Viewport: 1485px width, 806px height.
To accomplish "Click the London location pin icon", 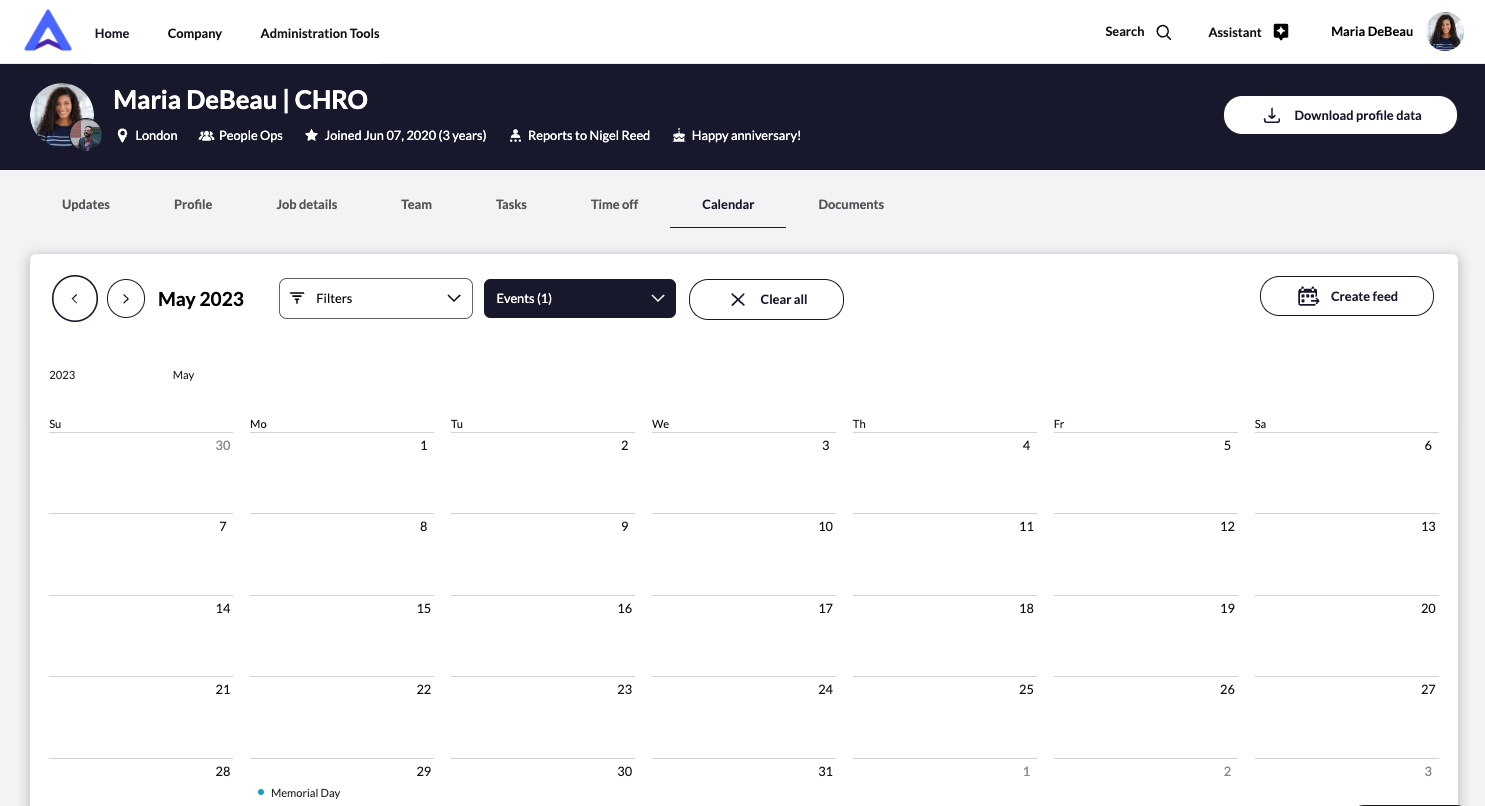I will point(123,136).
